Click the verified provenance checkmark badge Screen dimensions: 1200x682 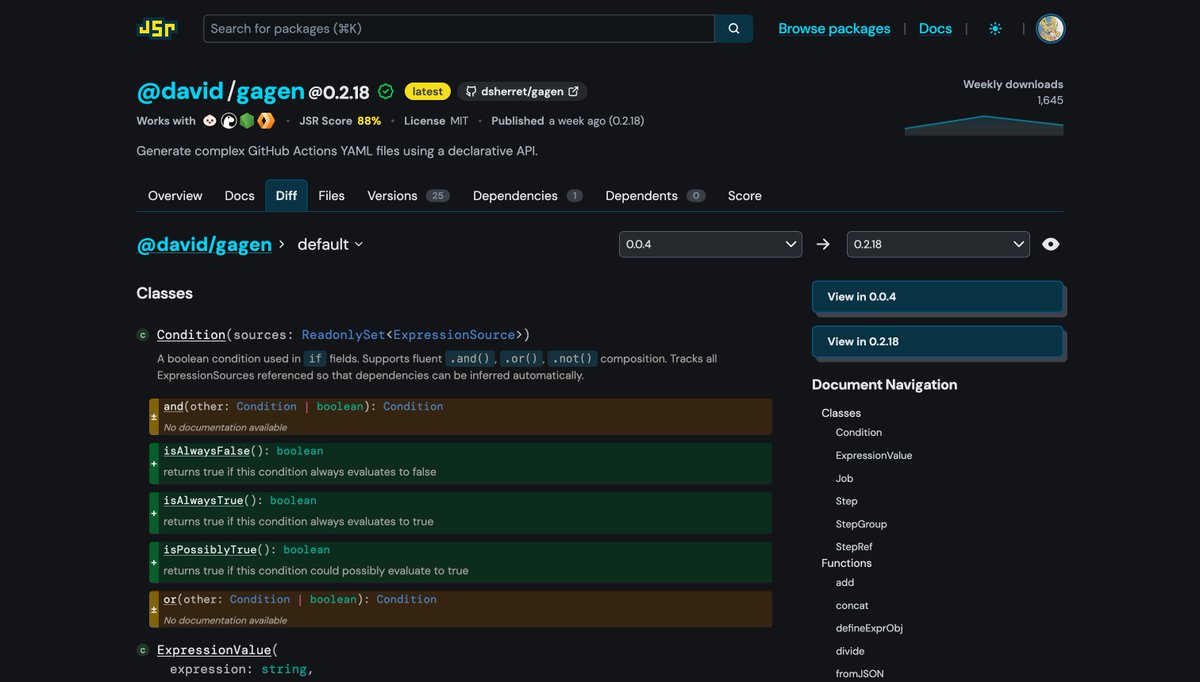(x=386, y=92)
